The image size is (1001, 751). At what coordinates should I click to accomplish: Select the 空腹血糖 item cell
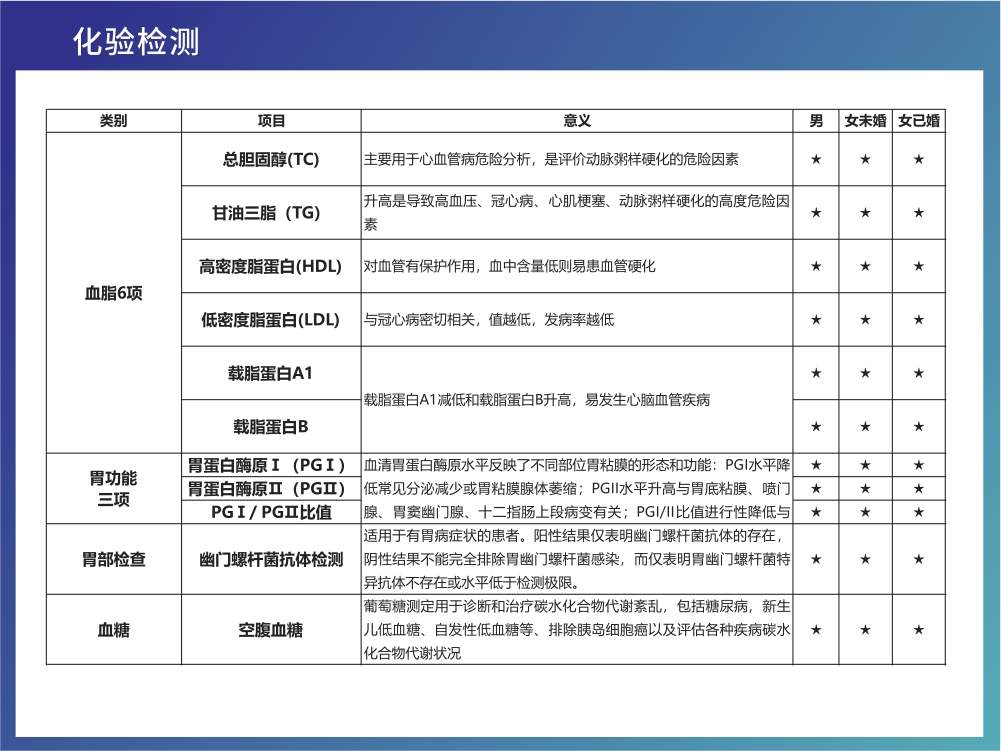point(271,630)
